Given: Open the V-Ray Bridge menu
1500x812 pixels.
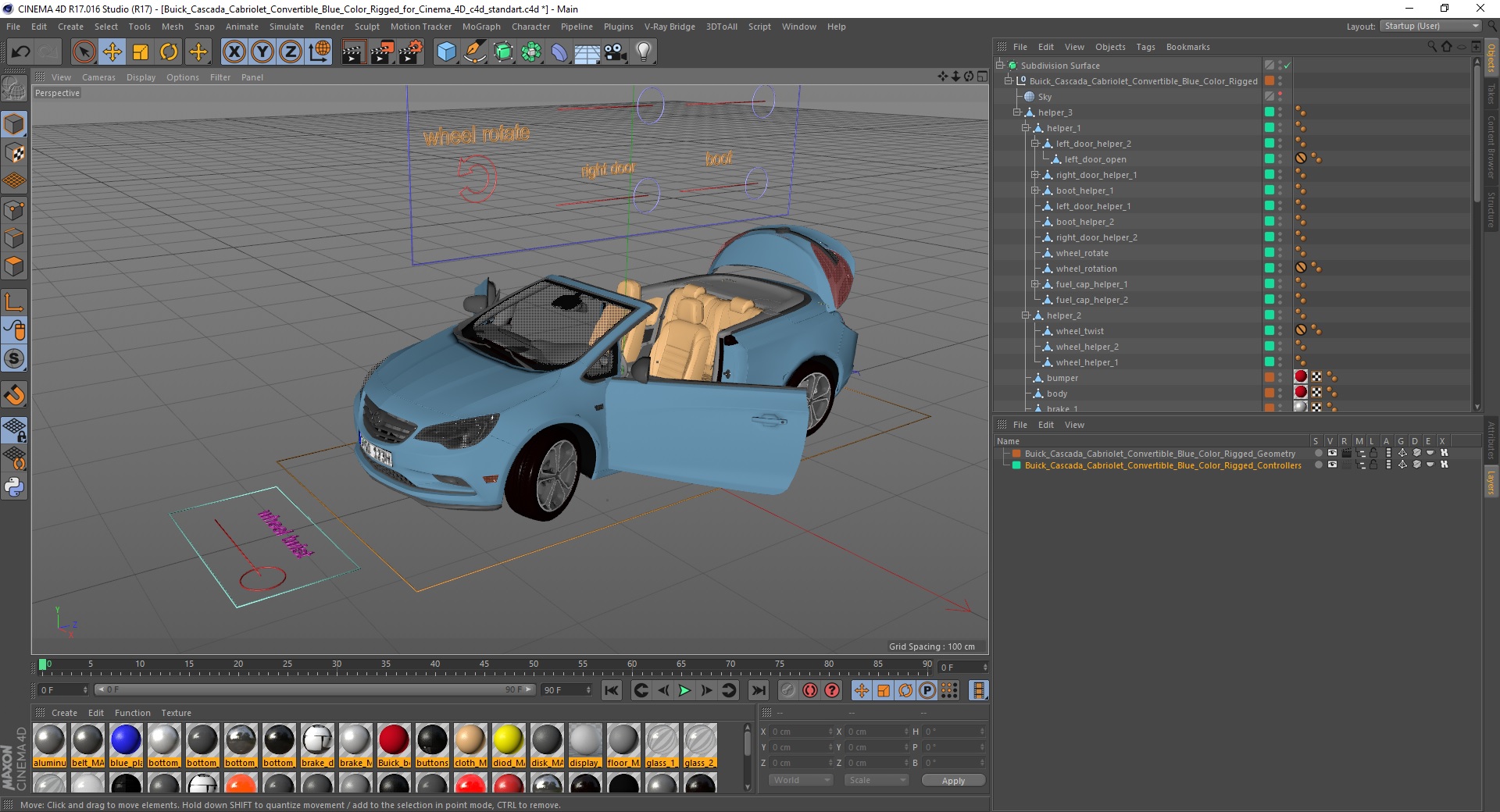Looking at the screenshot, I should (670, 27).
